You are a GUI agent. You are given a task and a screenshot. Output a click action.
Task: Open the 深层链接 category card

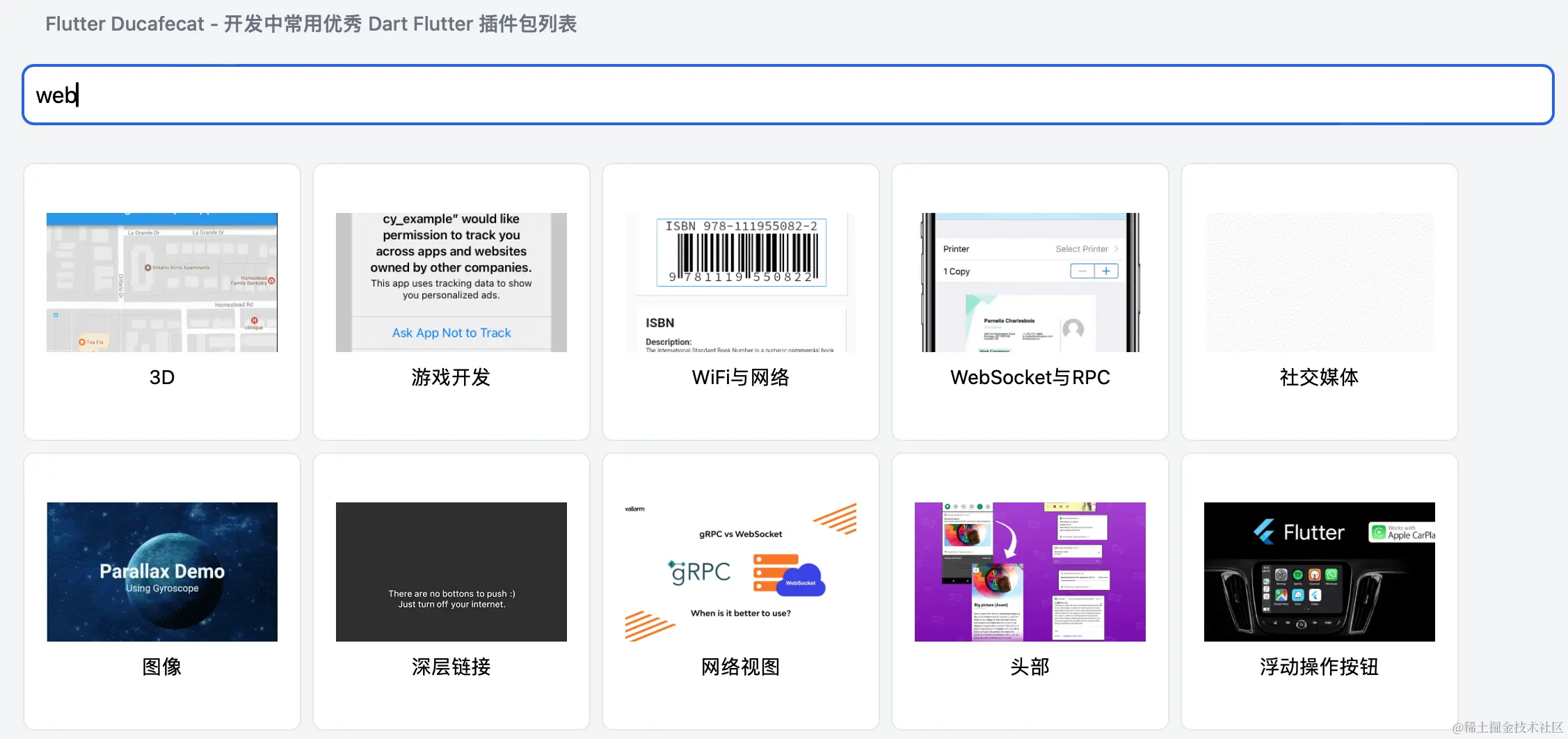(451, 571)
